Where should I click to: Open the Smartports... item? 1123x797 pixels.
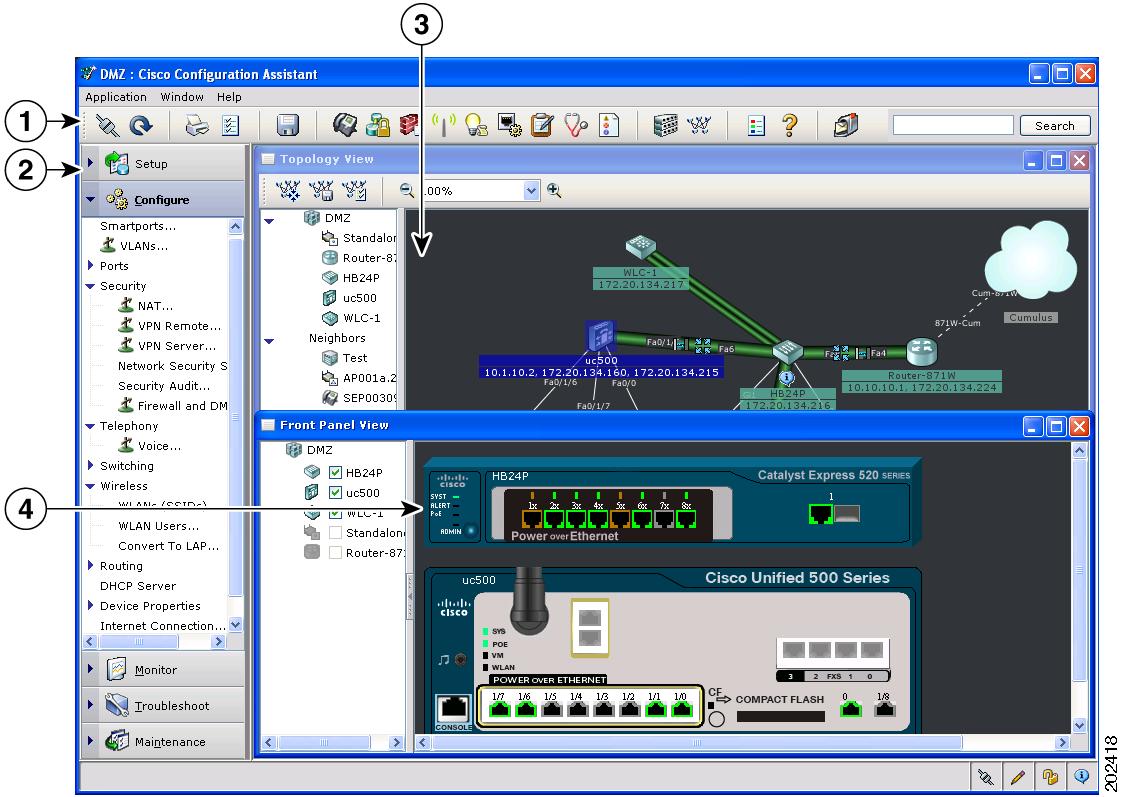pyautogui.click(x=138, y=226)
